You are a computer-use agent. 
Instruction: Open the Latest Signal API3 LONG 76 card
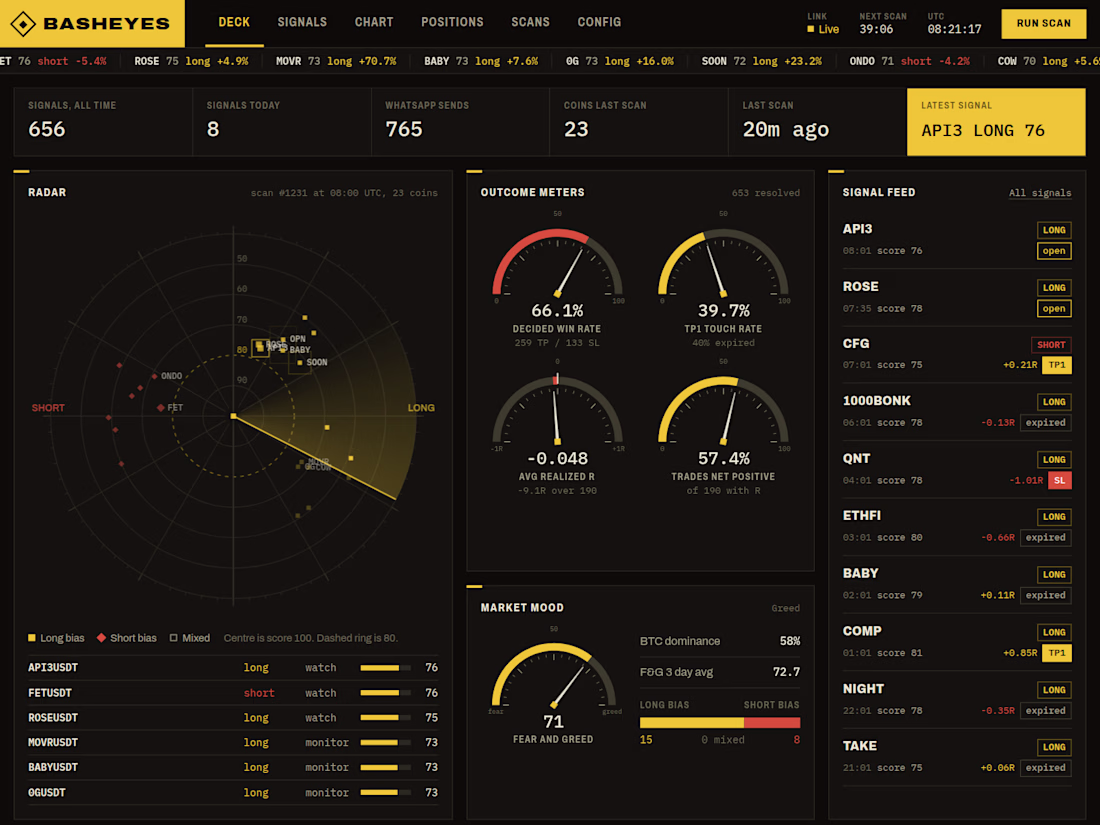pyautogui.click(x=995, y=121)
